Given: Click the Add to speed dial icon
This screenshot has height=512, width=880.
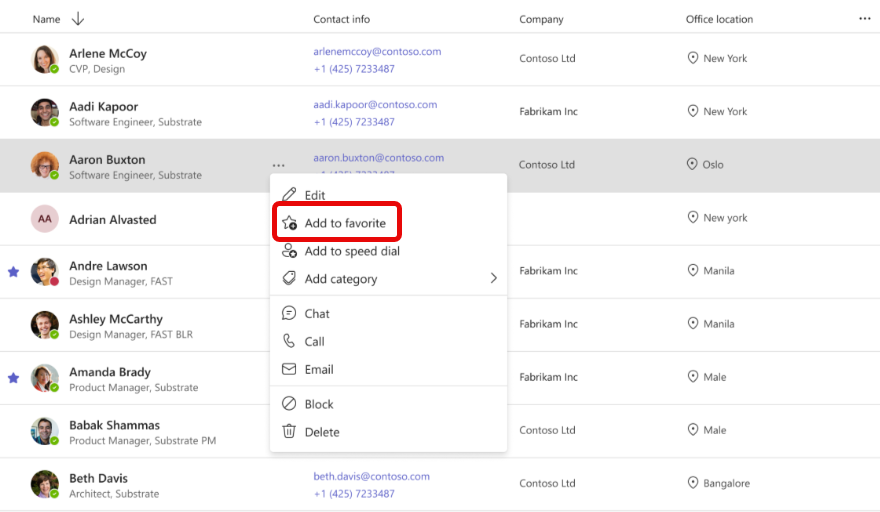Looking at the screenshot, I should (x=289, y=251).
